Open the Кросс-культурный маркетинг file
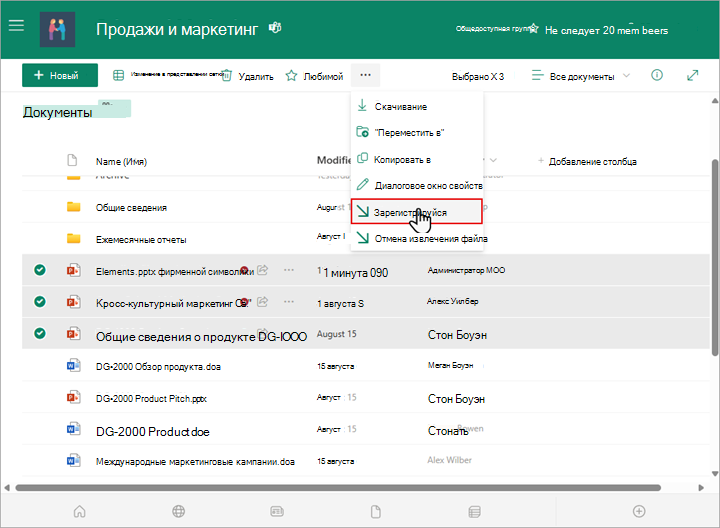720x528 pixels. 172,303
